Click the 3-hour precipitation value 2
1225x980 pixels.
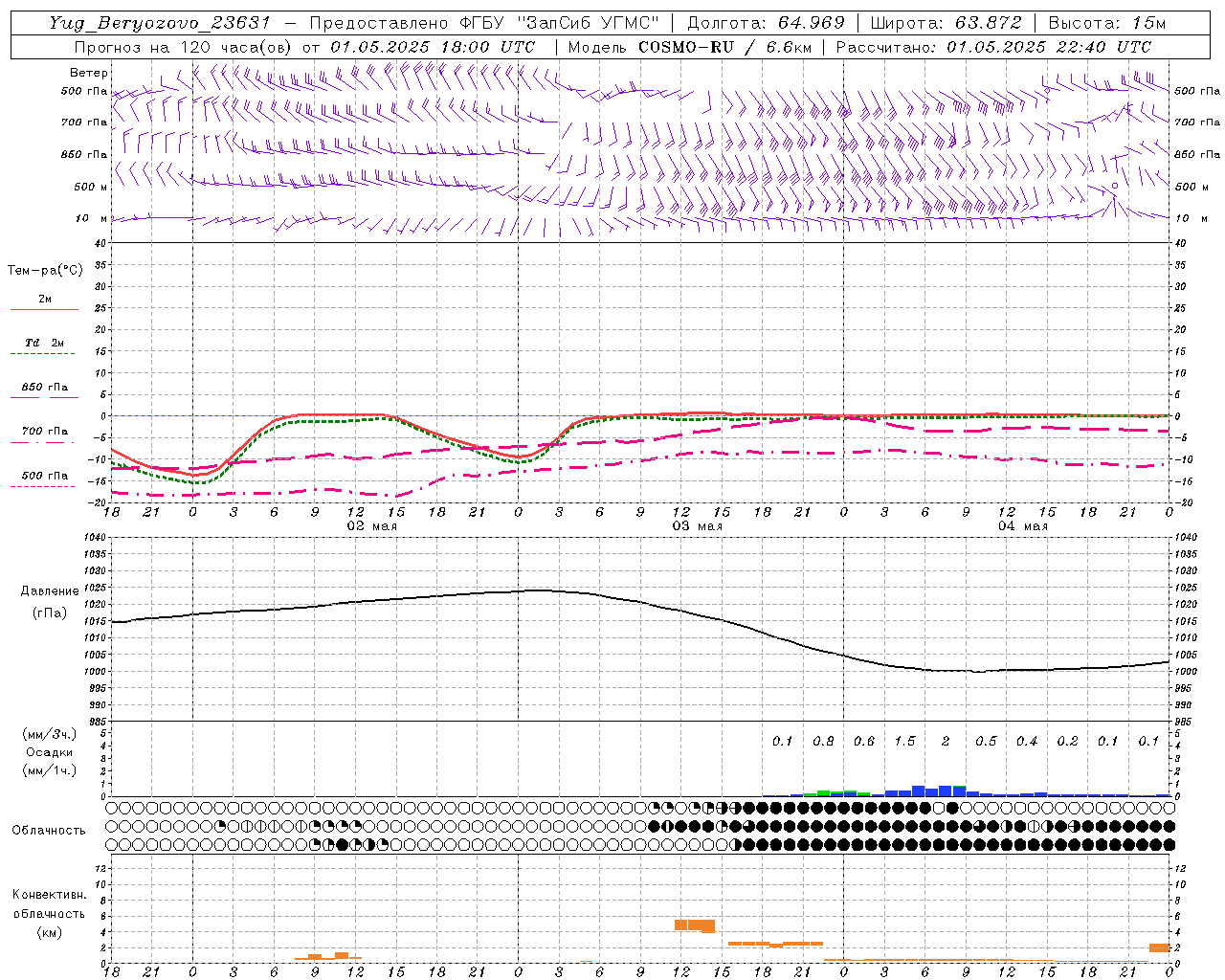pos(946,742)
